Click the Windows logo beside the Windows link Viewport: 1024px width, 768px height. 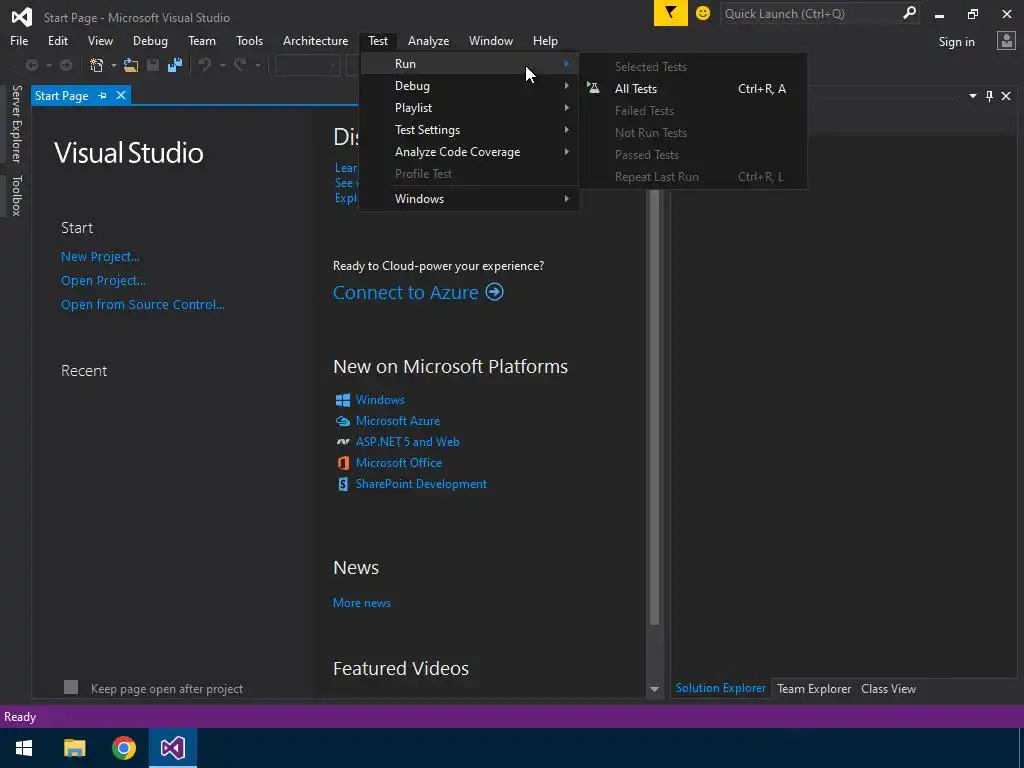pos(343,400)
